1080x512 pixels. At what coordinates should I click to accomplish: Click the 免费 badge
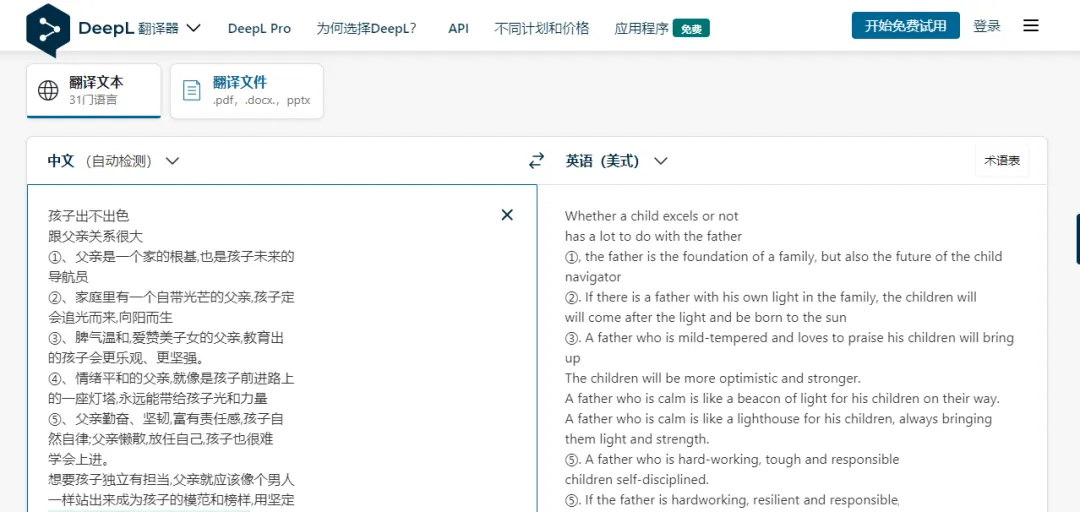692,28
